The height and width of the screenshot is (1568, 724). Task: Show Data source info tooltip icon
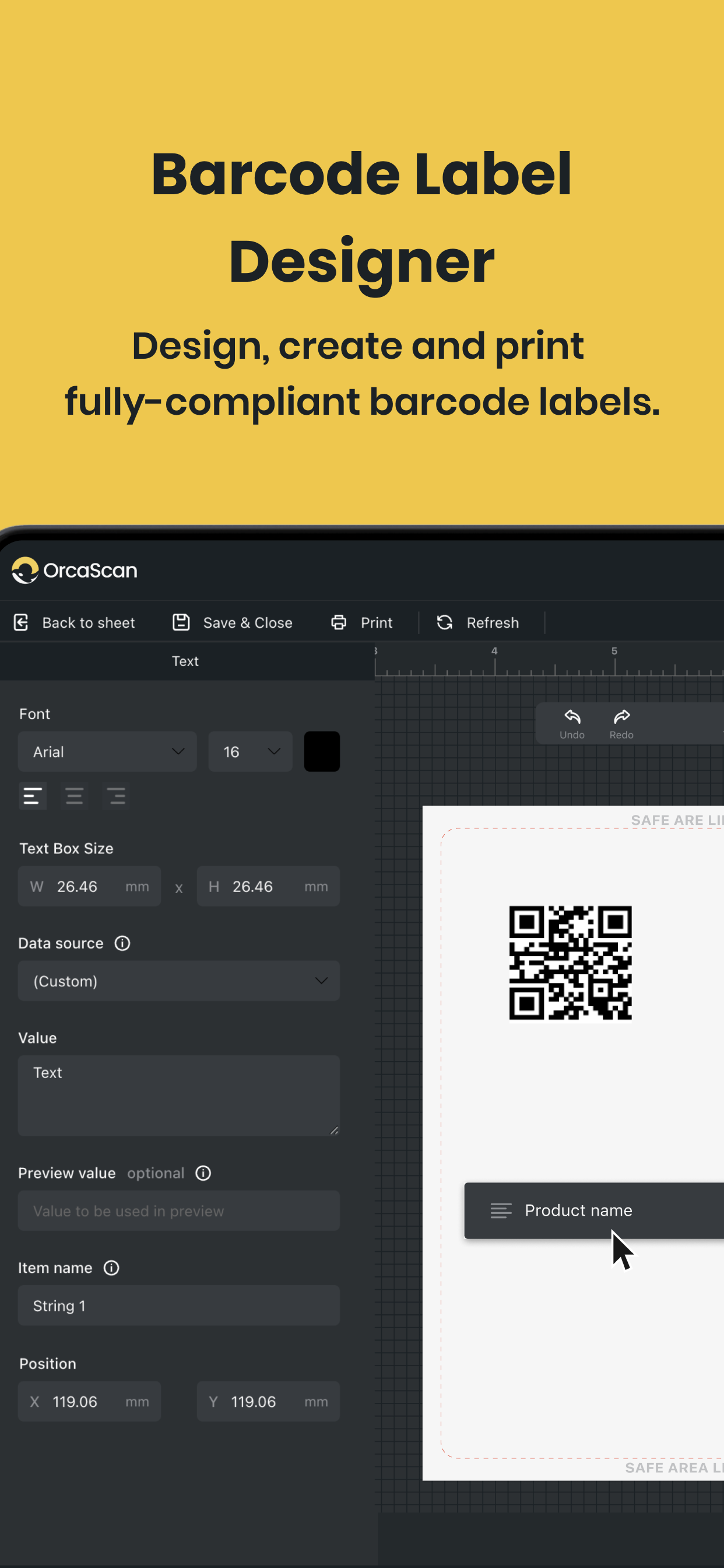[122, 943]
